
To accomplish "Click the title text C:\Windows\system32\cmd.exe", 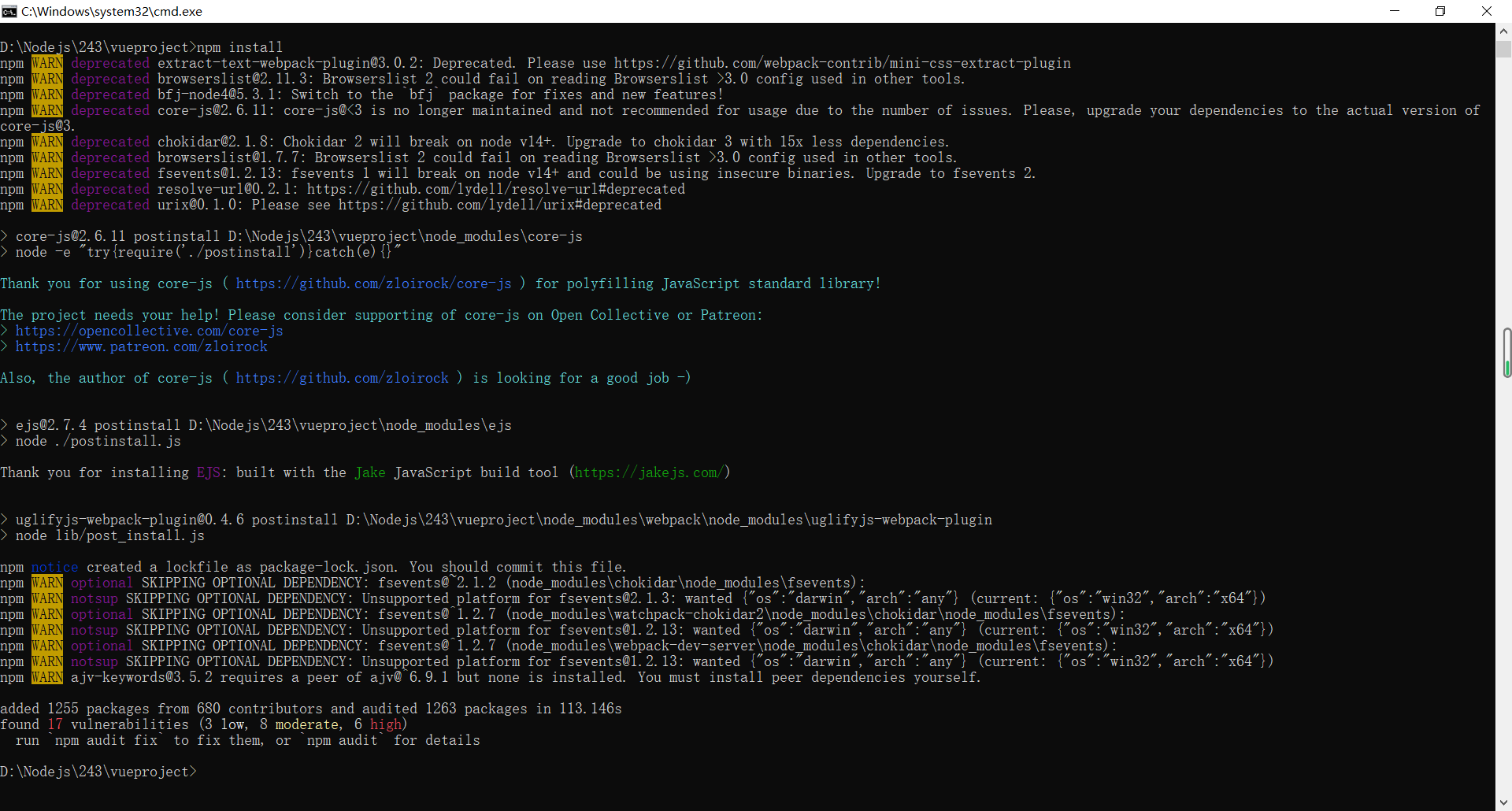I will click(x=112, y=11).
